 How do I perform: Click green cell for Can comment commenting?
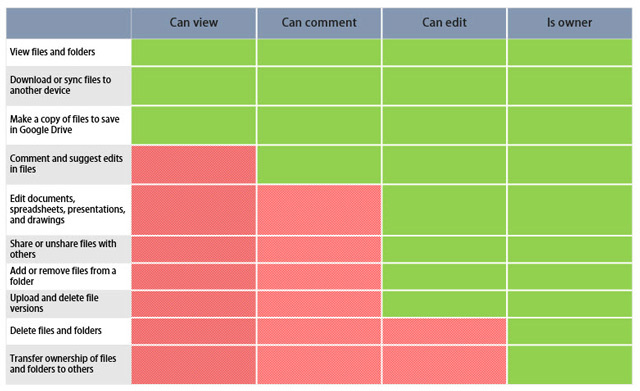(x=319, y=164)
